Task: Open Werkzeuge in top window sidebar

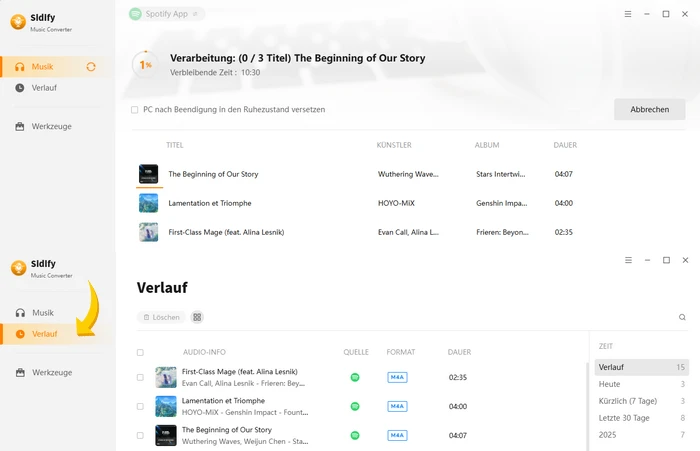Action: [51, 126]
